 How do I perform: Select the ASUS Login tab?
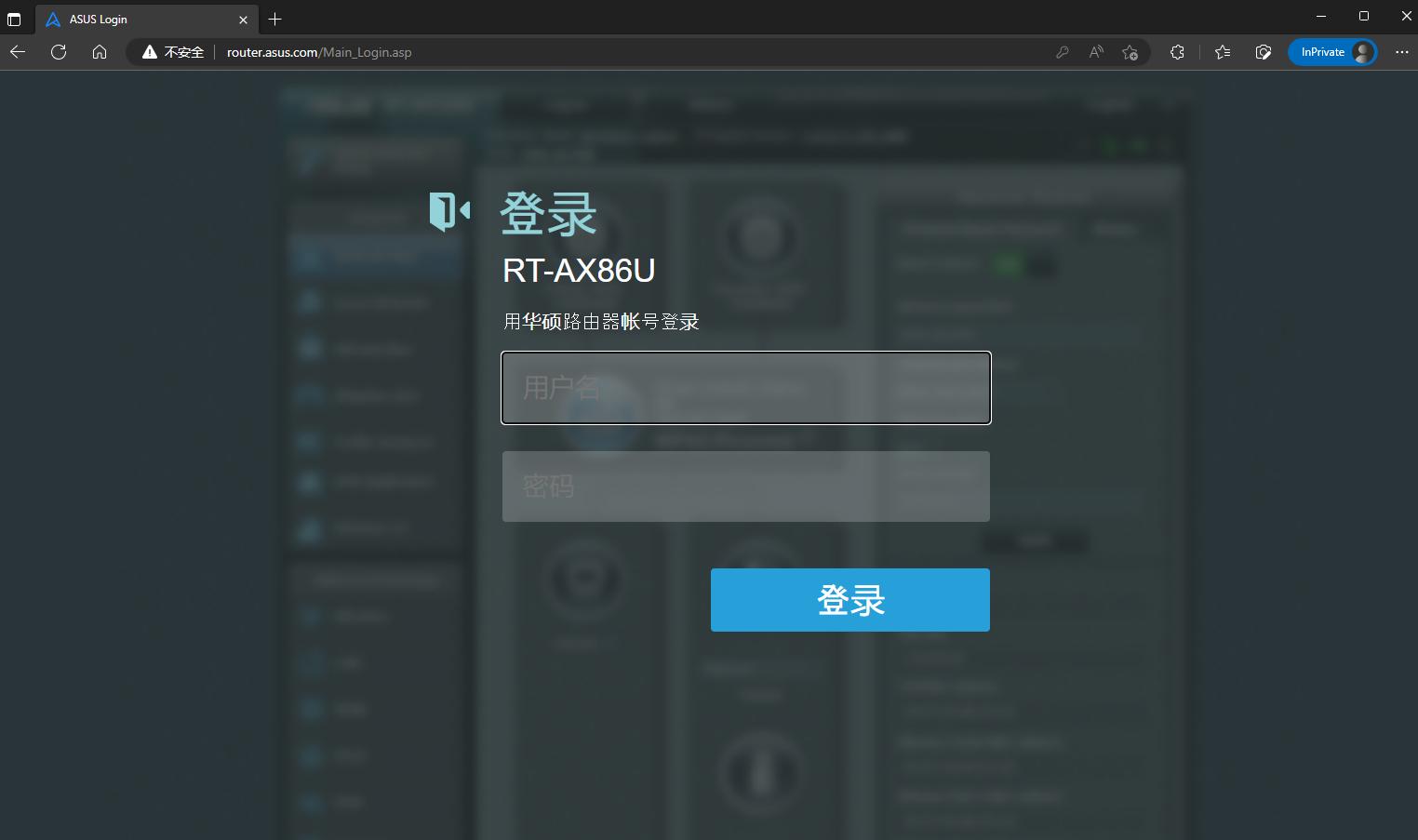(147, 19)
